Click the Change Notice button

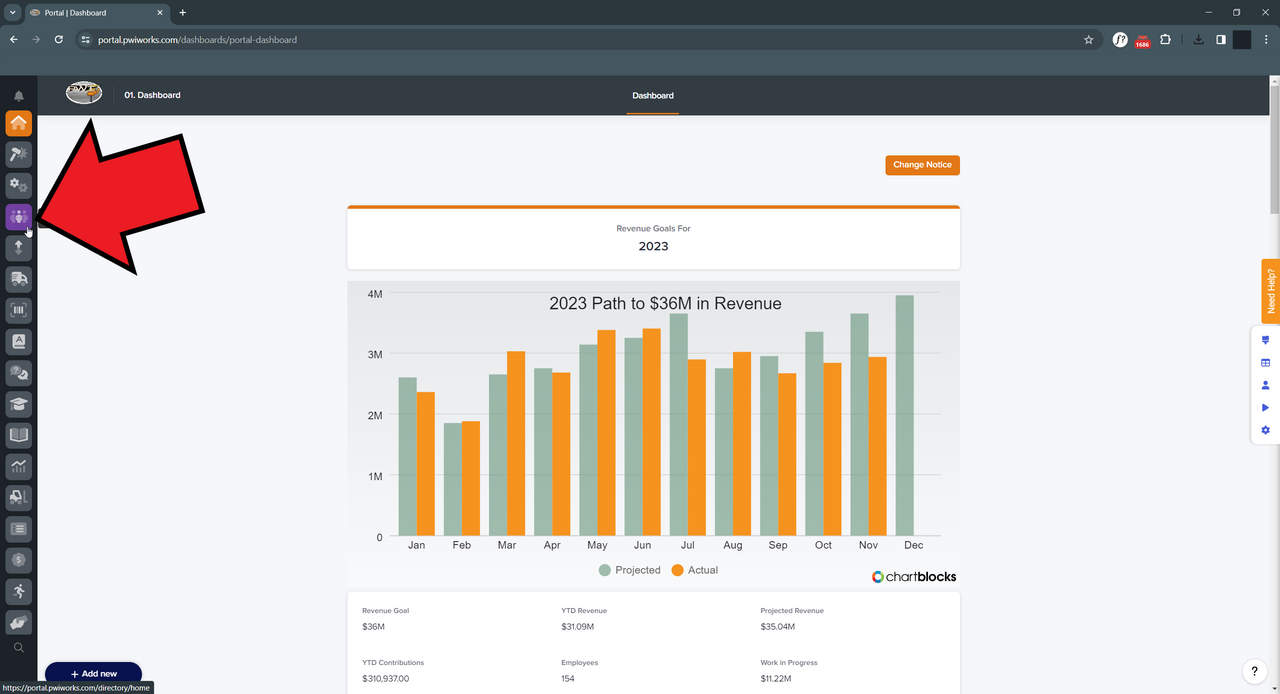pyautogui.click(x=922, y=165)
